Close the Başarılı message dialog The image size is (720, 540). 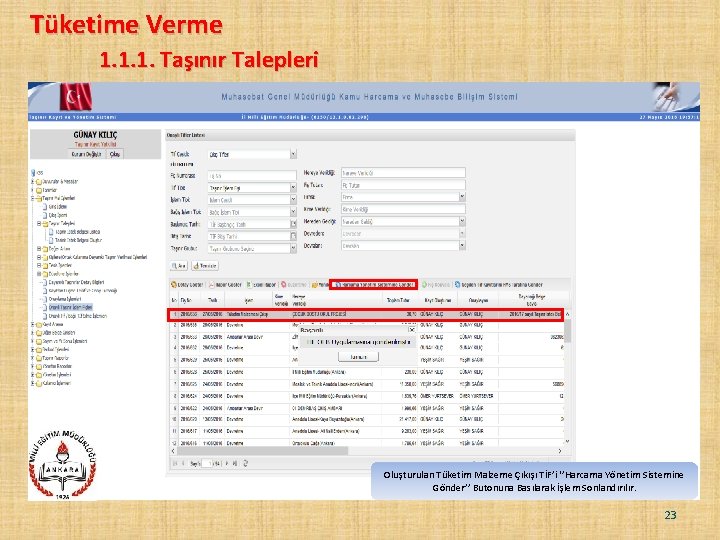[x=412, y=330]
